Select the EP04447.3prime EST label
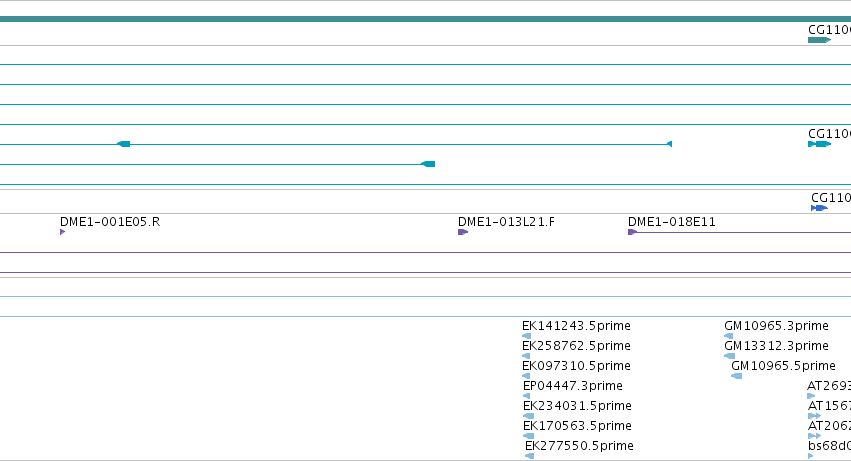 (573, 386)
